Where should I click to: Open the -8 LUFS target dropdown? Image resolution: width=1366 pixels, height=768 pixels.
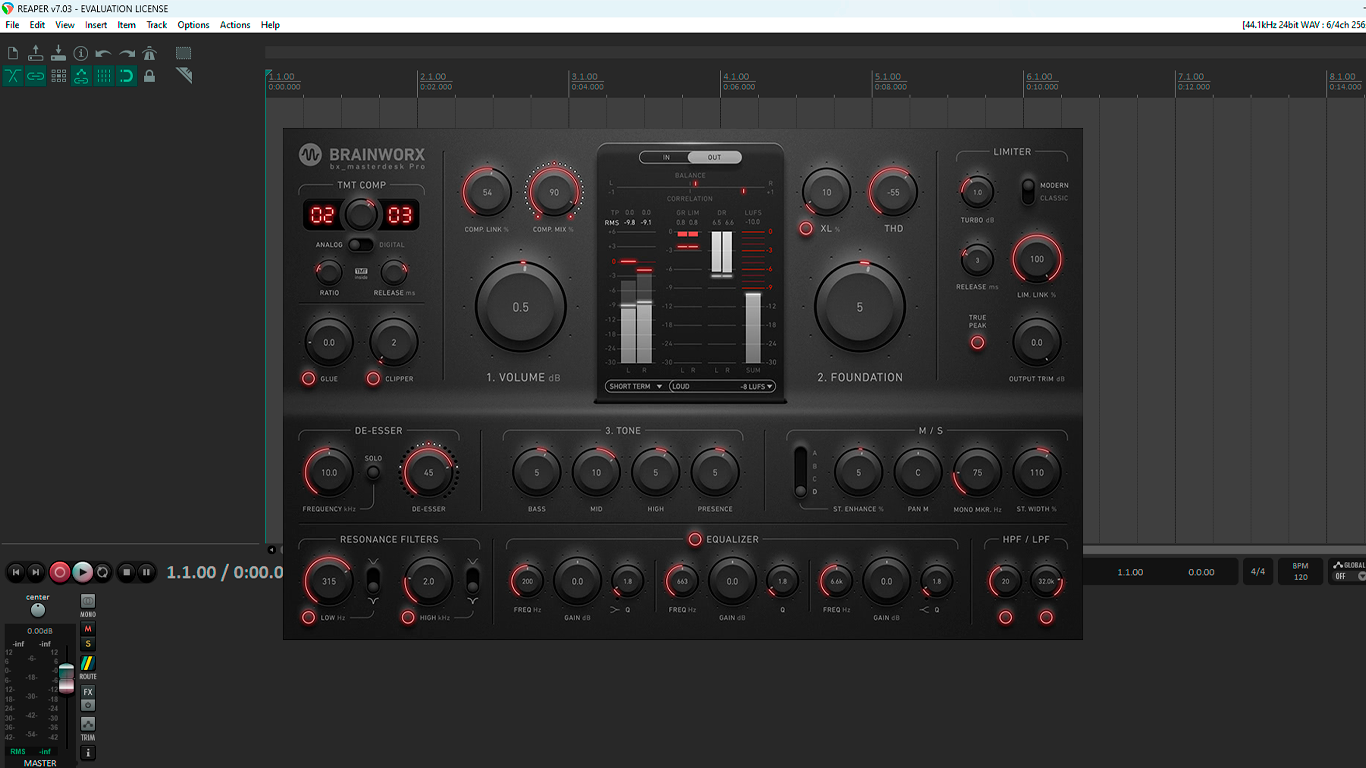click(757, 386)
